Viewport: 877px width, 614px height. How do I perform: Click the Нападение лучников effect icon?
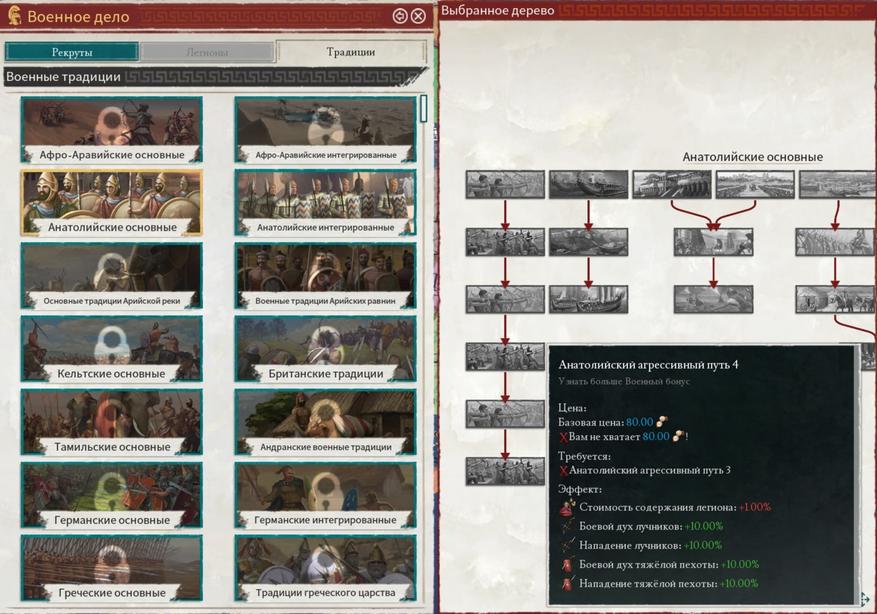[568, 545]
